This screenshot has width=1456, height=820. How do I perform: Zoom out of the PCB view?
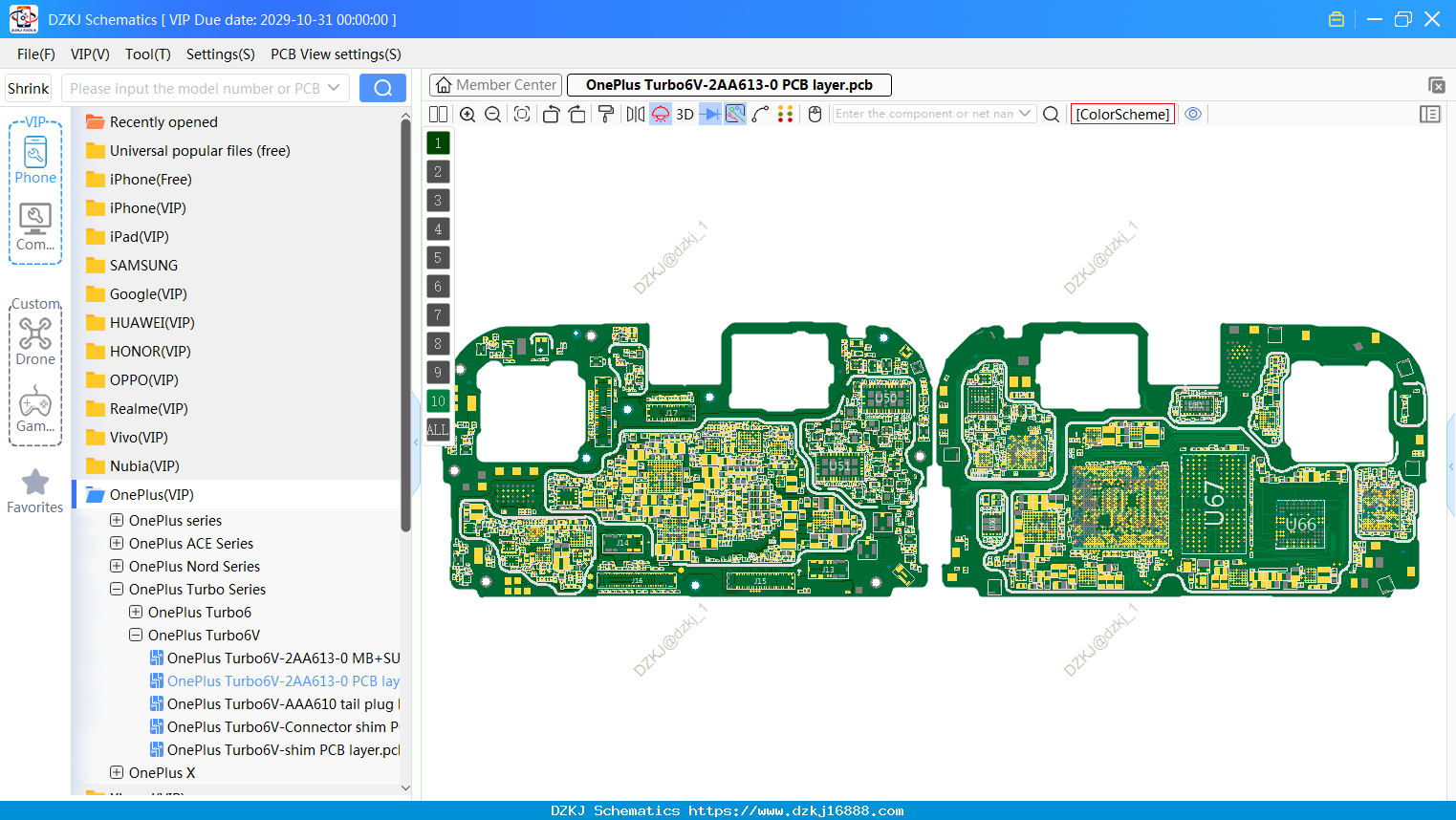tap(493, 114)
